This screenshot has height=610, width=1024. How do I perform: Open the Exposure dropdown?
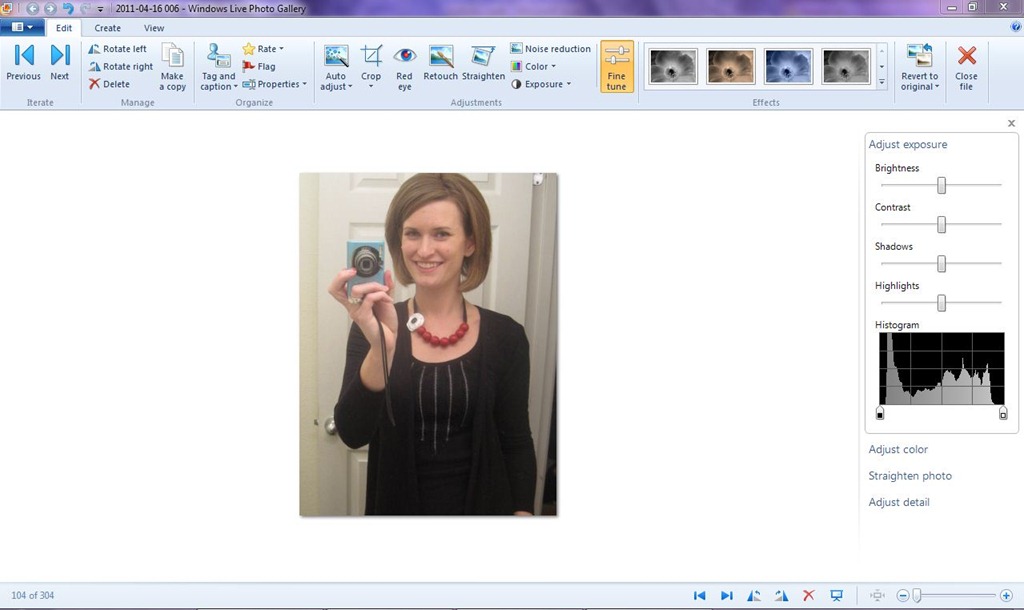pos(541,84)
